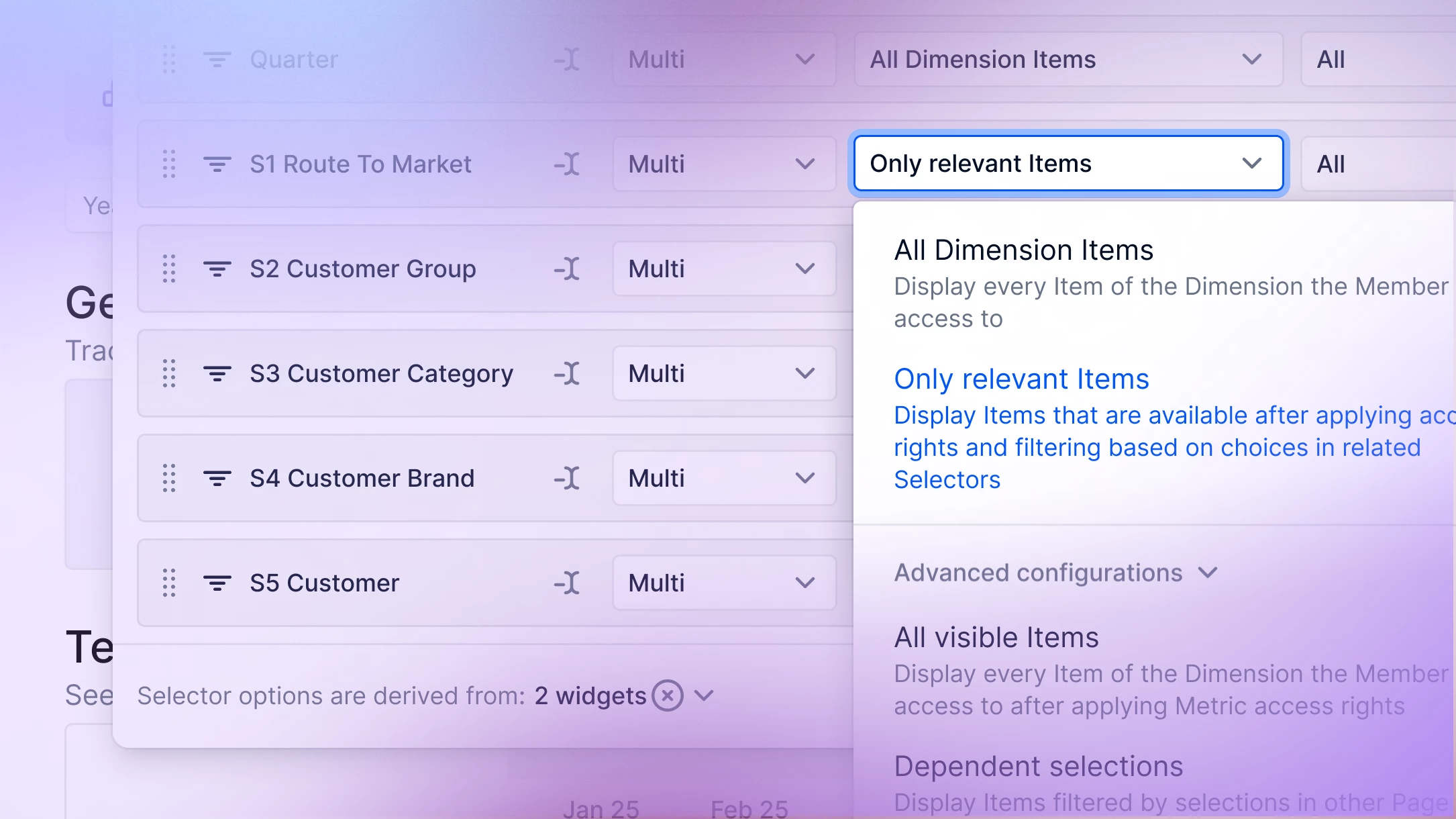Click the 2 widgets link

590,695
